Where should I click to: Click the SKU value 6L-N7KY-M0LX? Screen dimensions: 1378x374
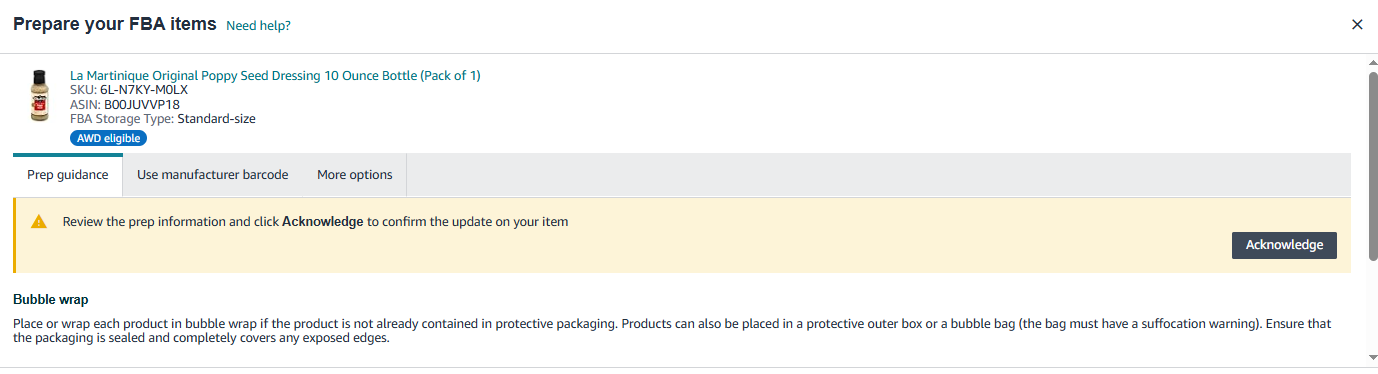(x=144, y=90)
